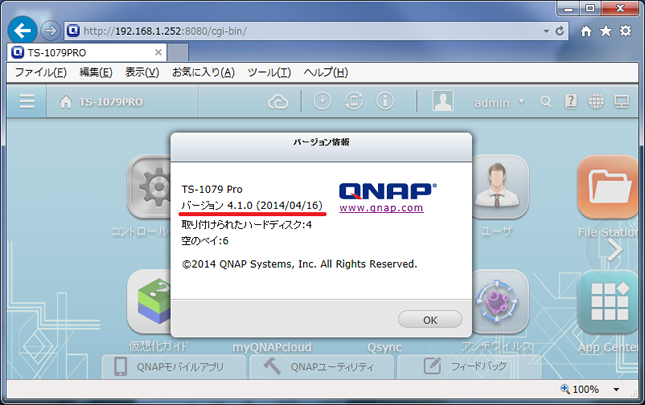Click the TS-1079 Pro model text

tap(212, 190)
